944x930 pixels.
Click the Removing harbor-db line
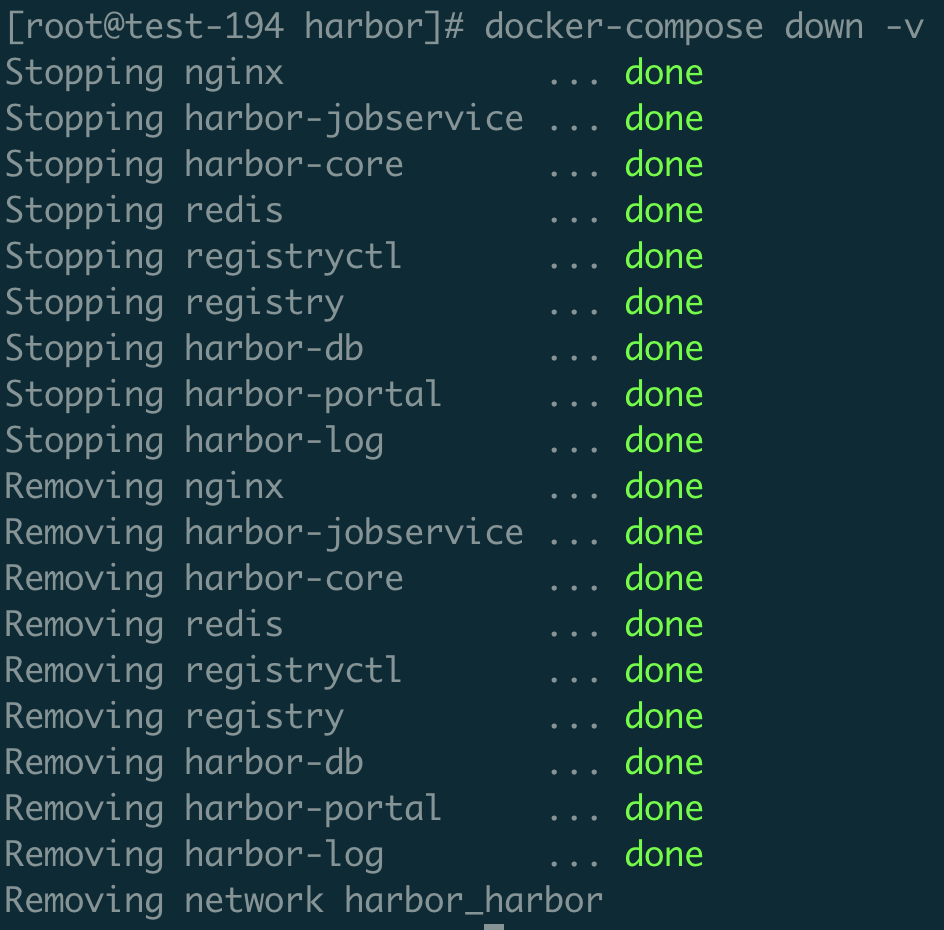pos(354,763)
